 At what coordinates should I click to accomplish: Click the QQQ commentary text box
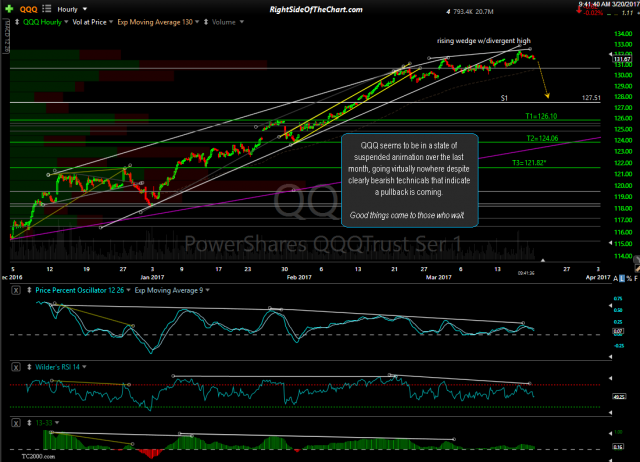[x=409, y=180]
